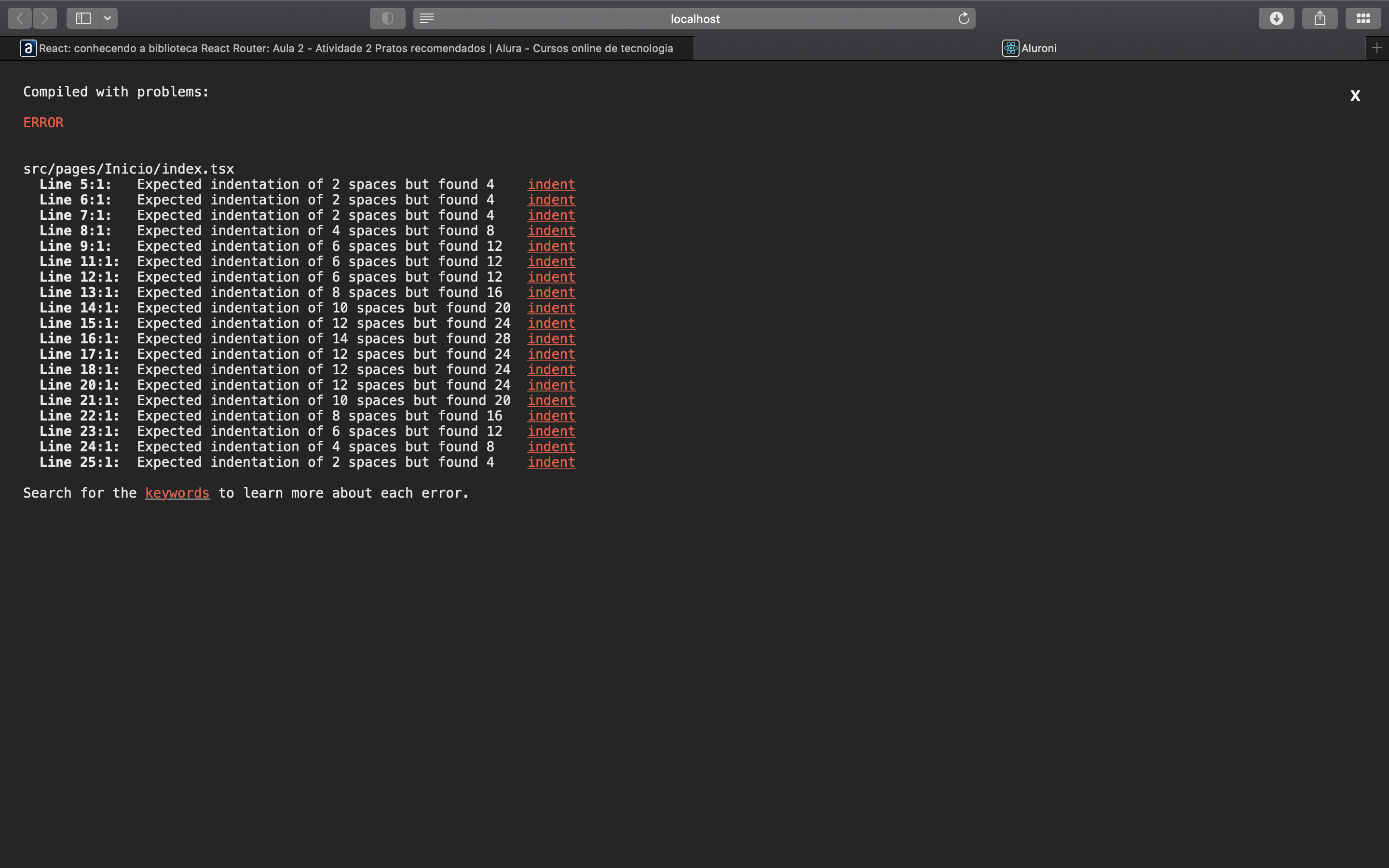Open indent rule link for Line 12:1

click(551, 277)
